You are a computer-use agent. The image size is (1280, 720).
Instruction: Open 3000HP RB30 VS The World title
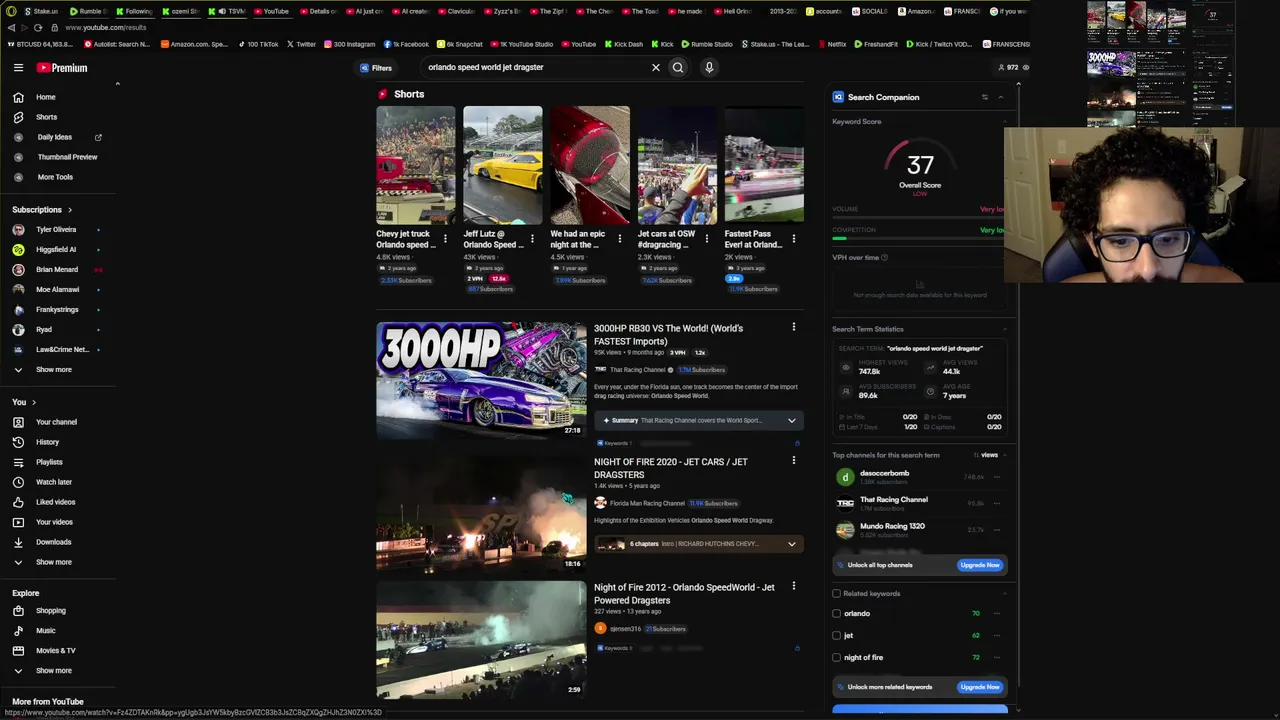click(668, 335)
